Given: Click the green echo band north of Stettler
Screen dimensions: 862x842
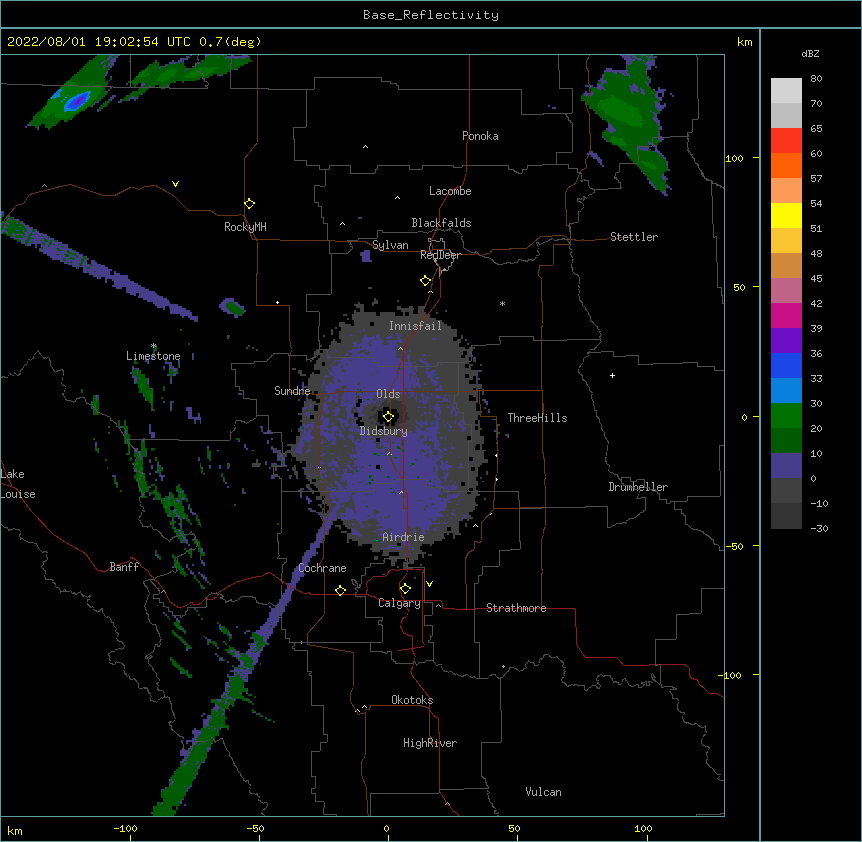Looking at the screenshot, I should tap(629, 124).
